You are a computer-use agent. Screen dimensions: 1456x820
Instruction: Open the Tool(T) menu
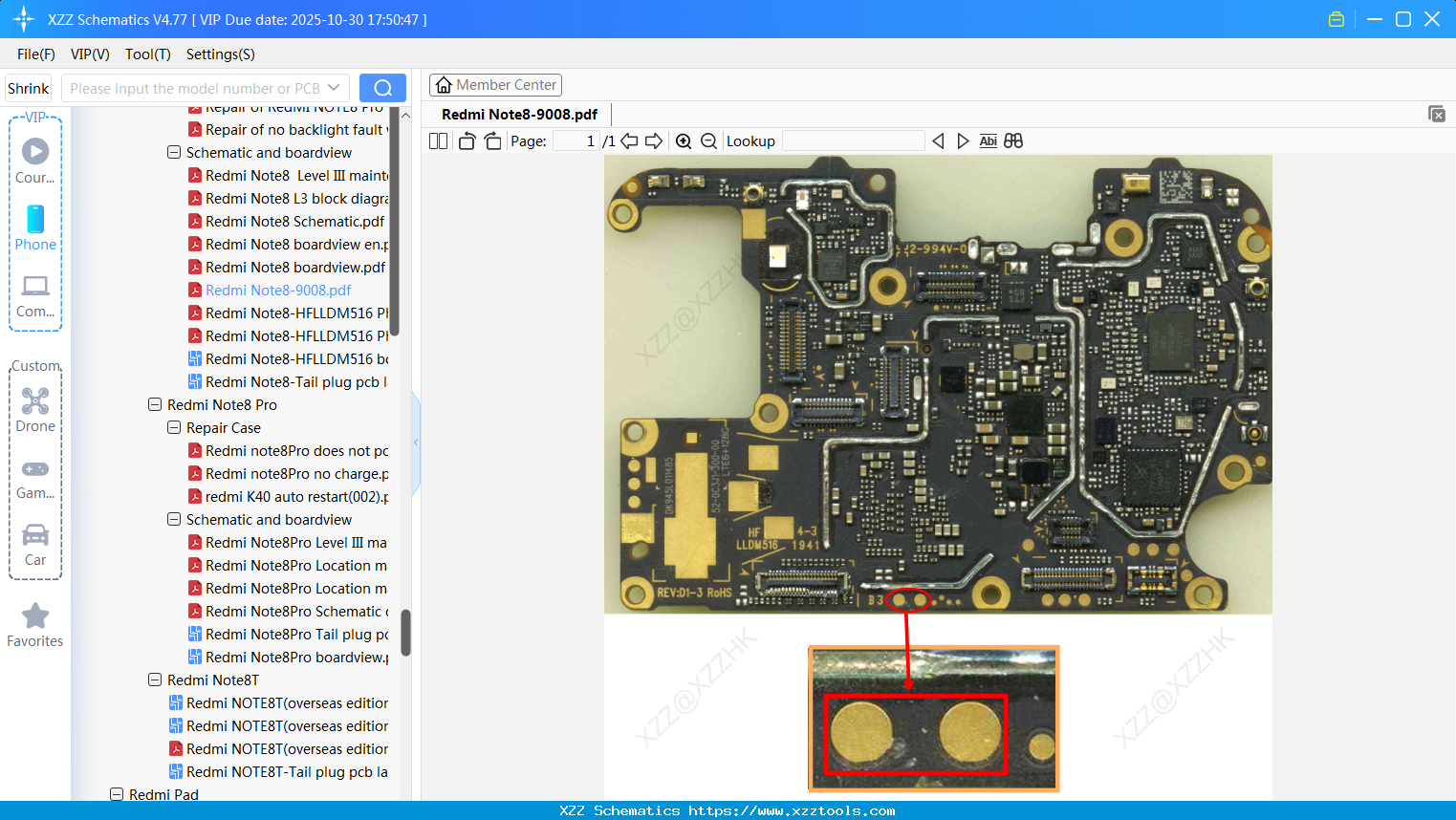(x=147, y=54)
